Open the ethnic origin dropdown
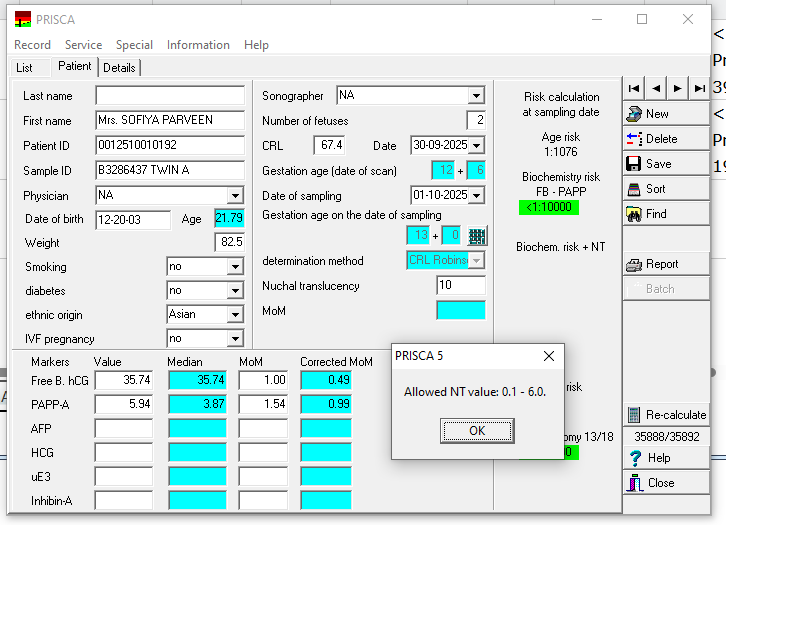Screen dimensions: 799x642 235,315
